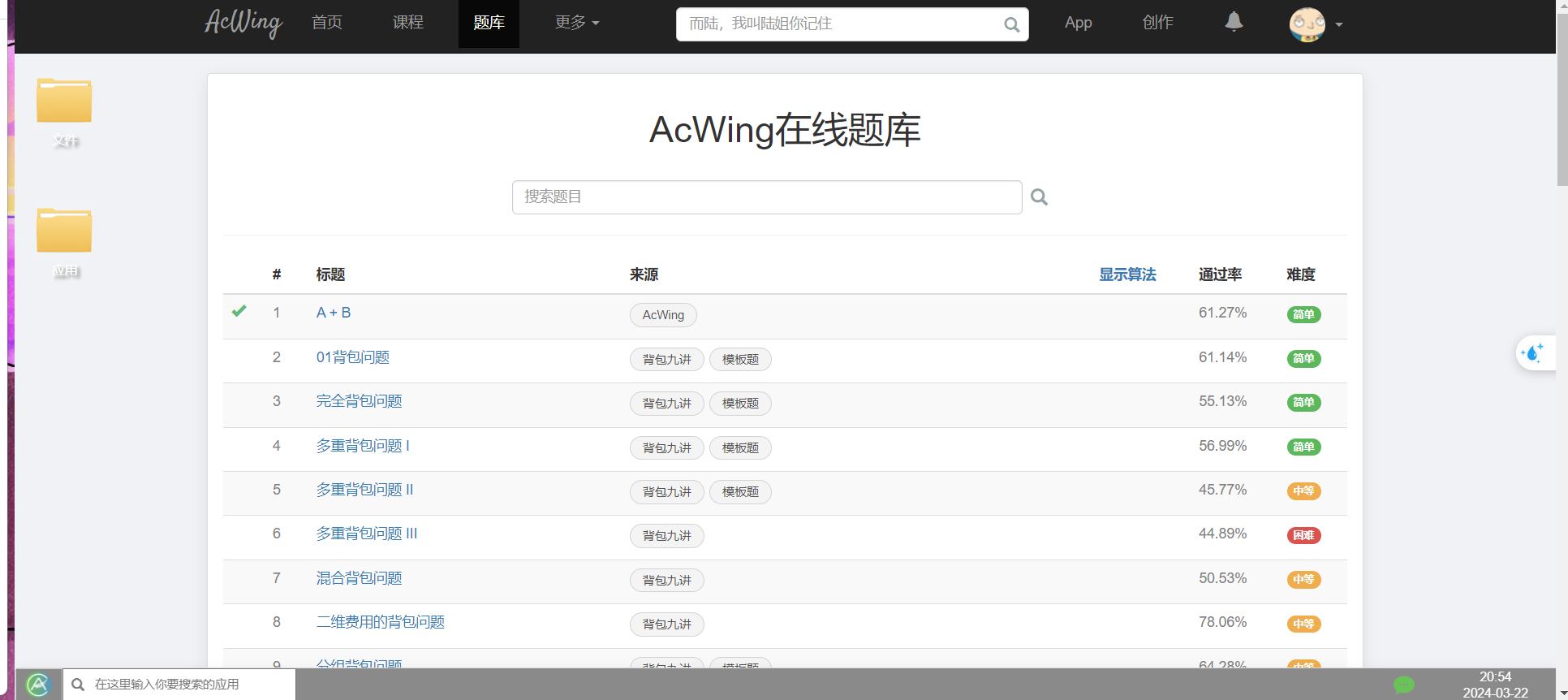Open problem 多重背包问题 II
Image resolution: width=1568 pixels, height=700 pixels.
364,490
